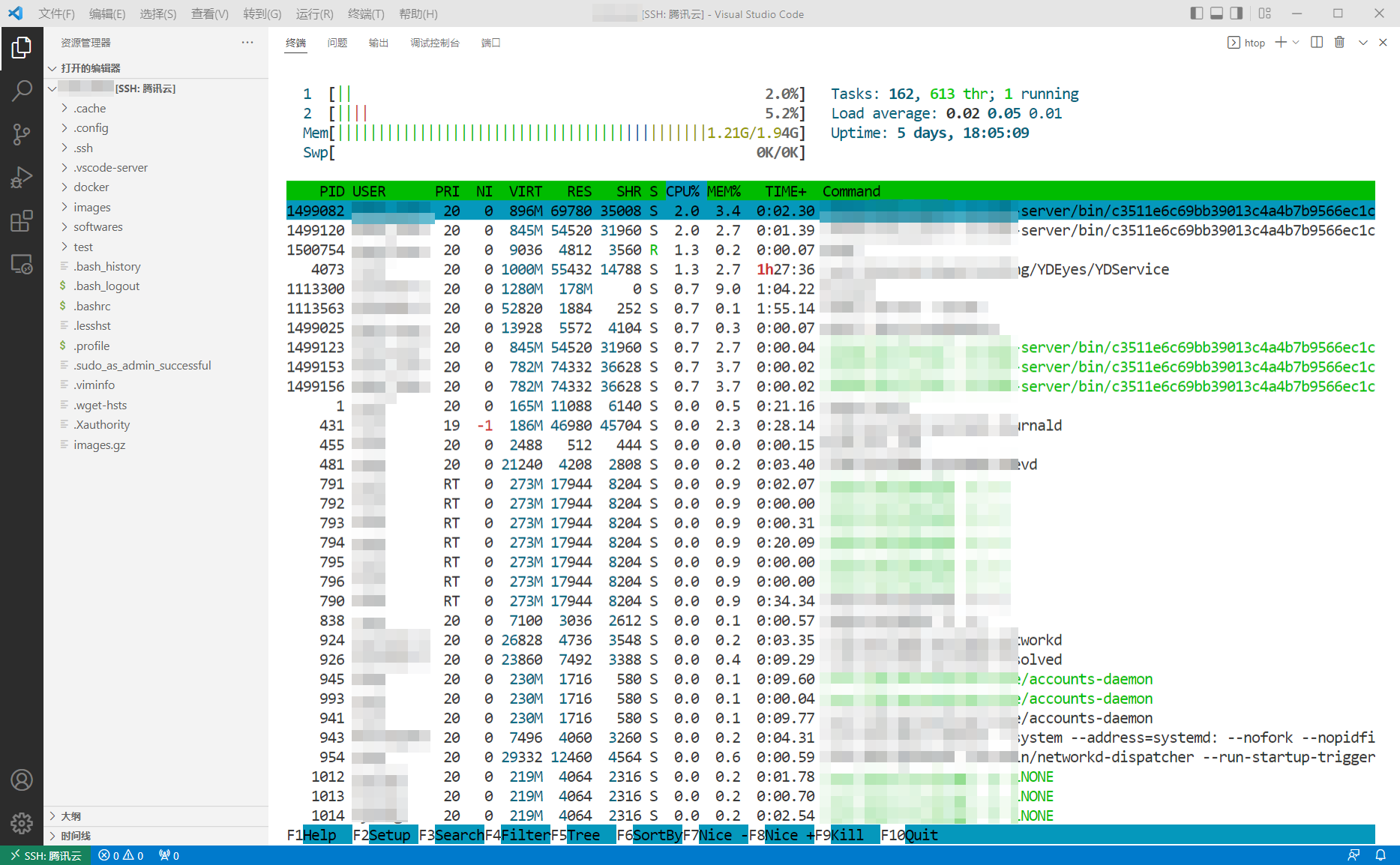This screenshot has height=865, width=1400.
Task: Expand the 时间线 timeline section
Action: coord(156,836)
